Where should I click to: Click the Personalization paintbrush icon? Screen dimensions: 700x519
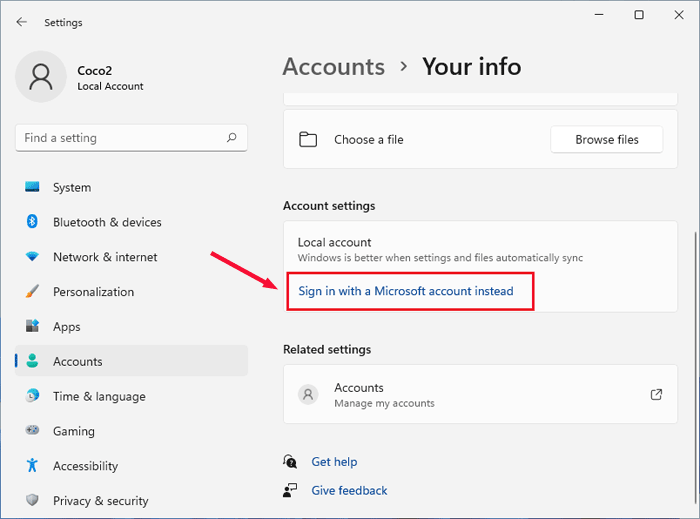(32, 291)
